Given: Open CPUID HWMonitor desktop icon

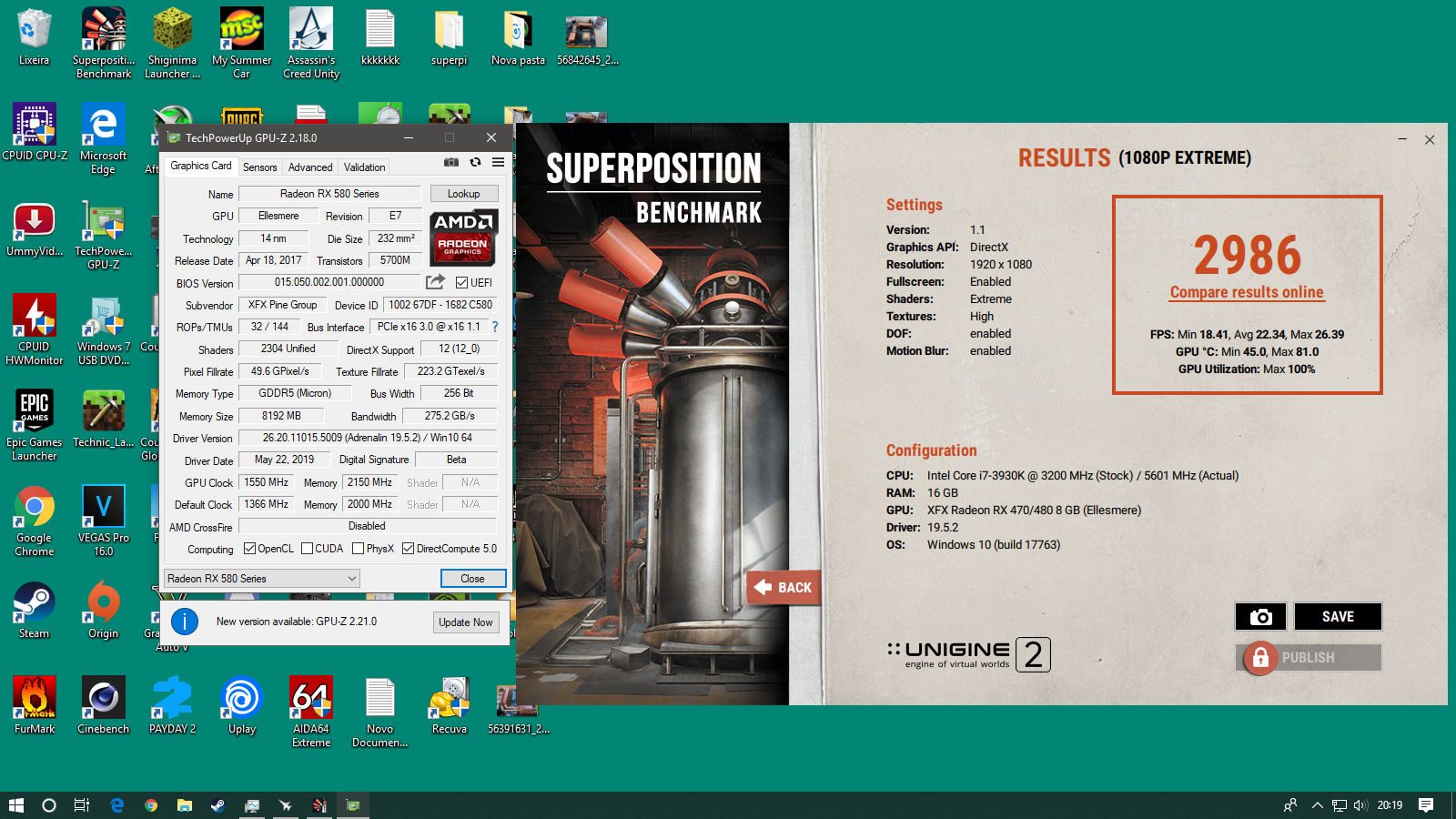Looking at the screenshot, I should [x=35, y=329].
